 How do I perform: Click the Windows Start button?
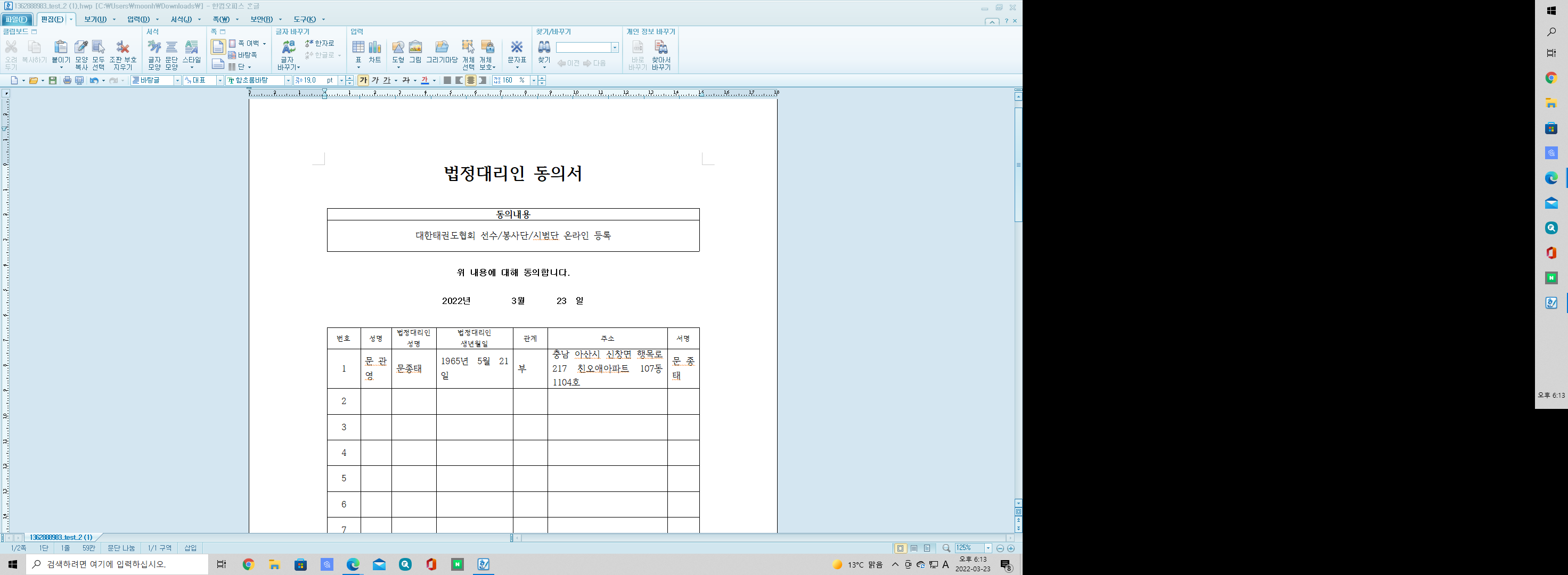coord(13,565)
